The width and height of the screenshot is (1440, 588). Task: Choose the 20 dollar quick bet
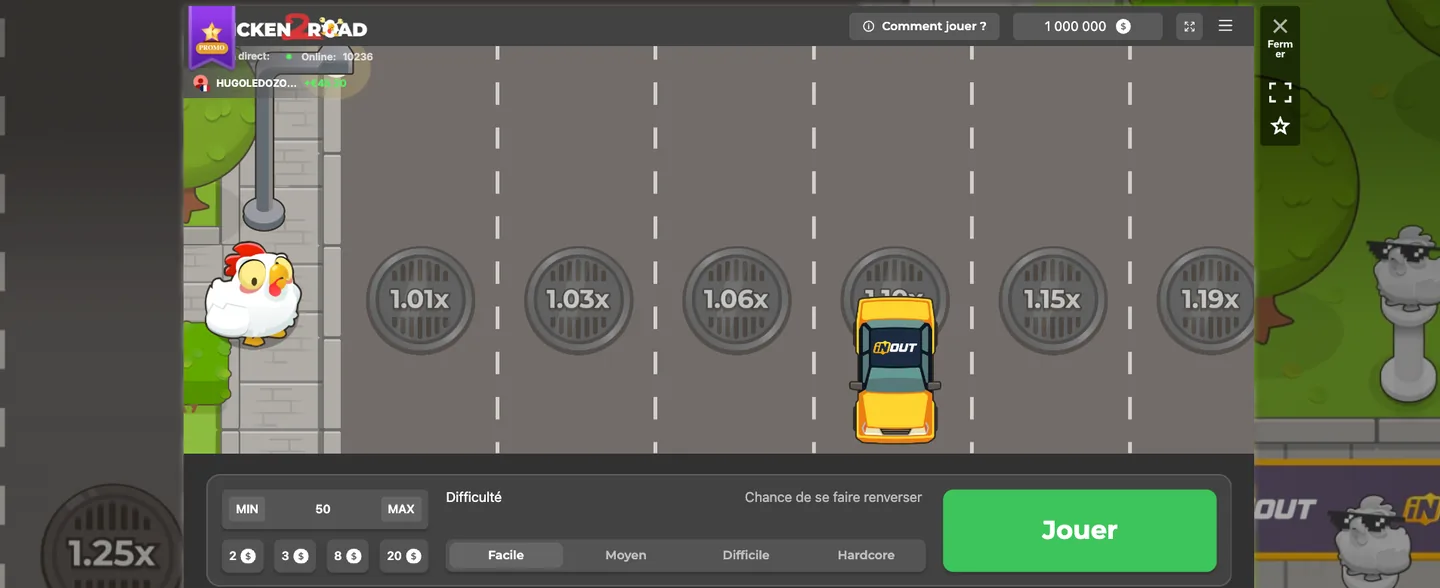[404, 556]
